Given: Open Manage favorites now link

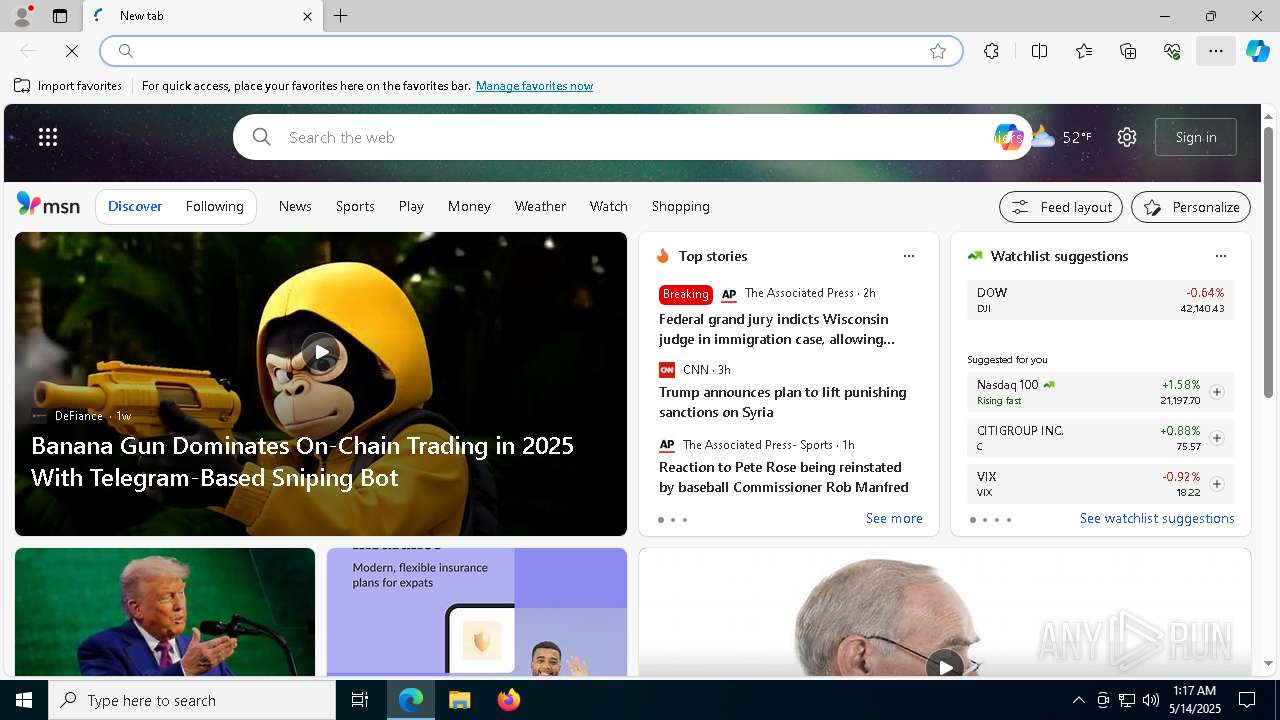Looking at the screenshot, I should tap(534, 86).
